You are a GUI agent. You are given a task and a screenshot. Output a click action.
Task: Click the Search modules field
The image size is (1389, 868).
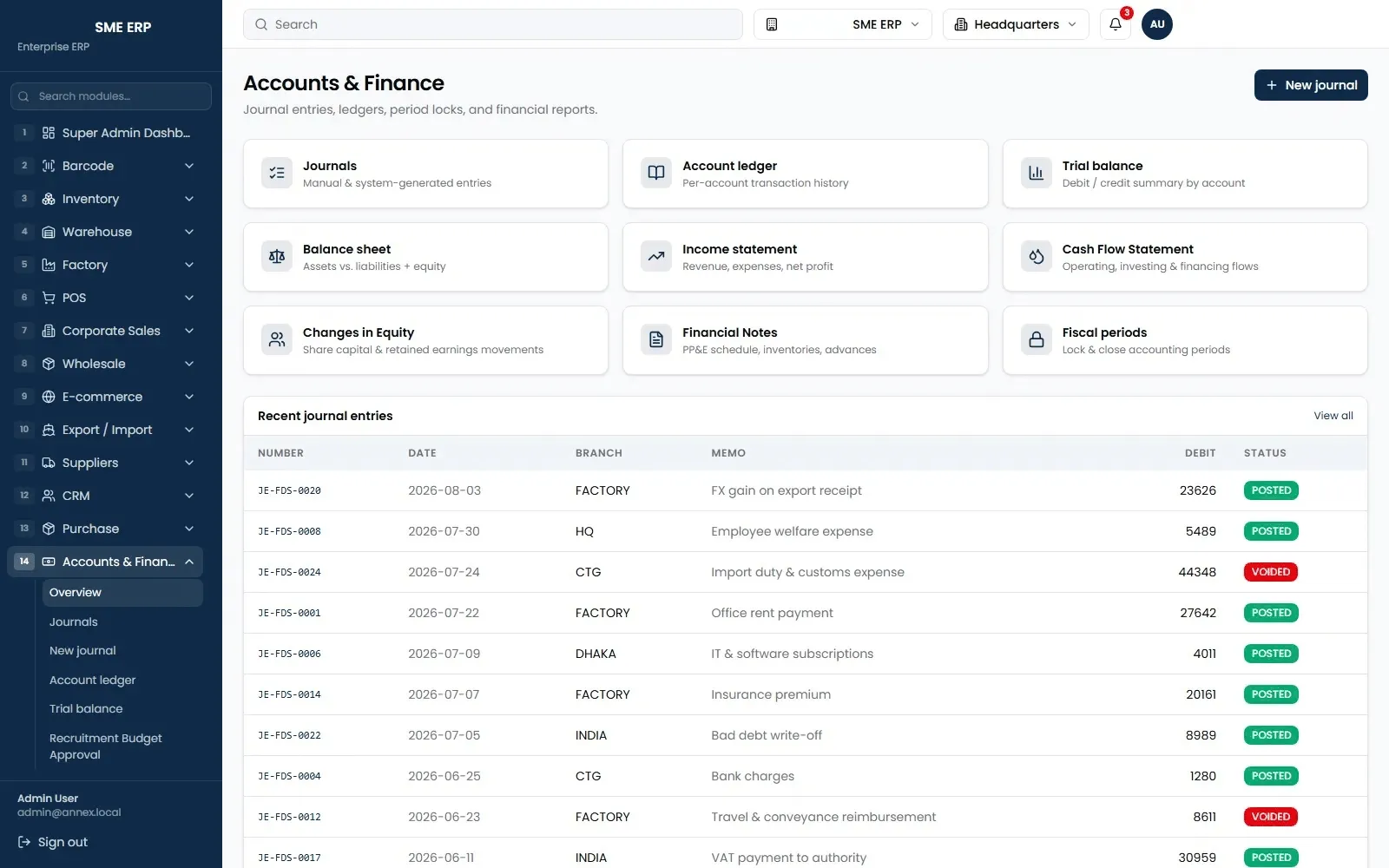111,96
